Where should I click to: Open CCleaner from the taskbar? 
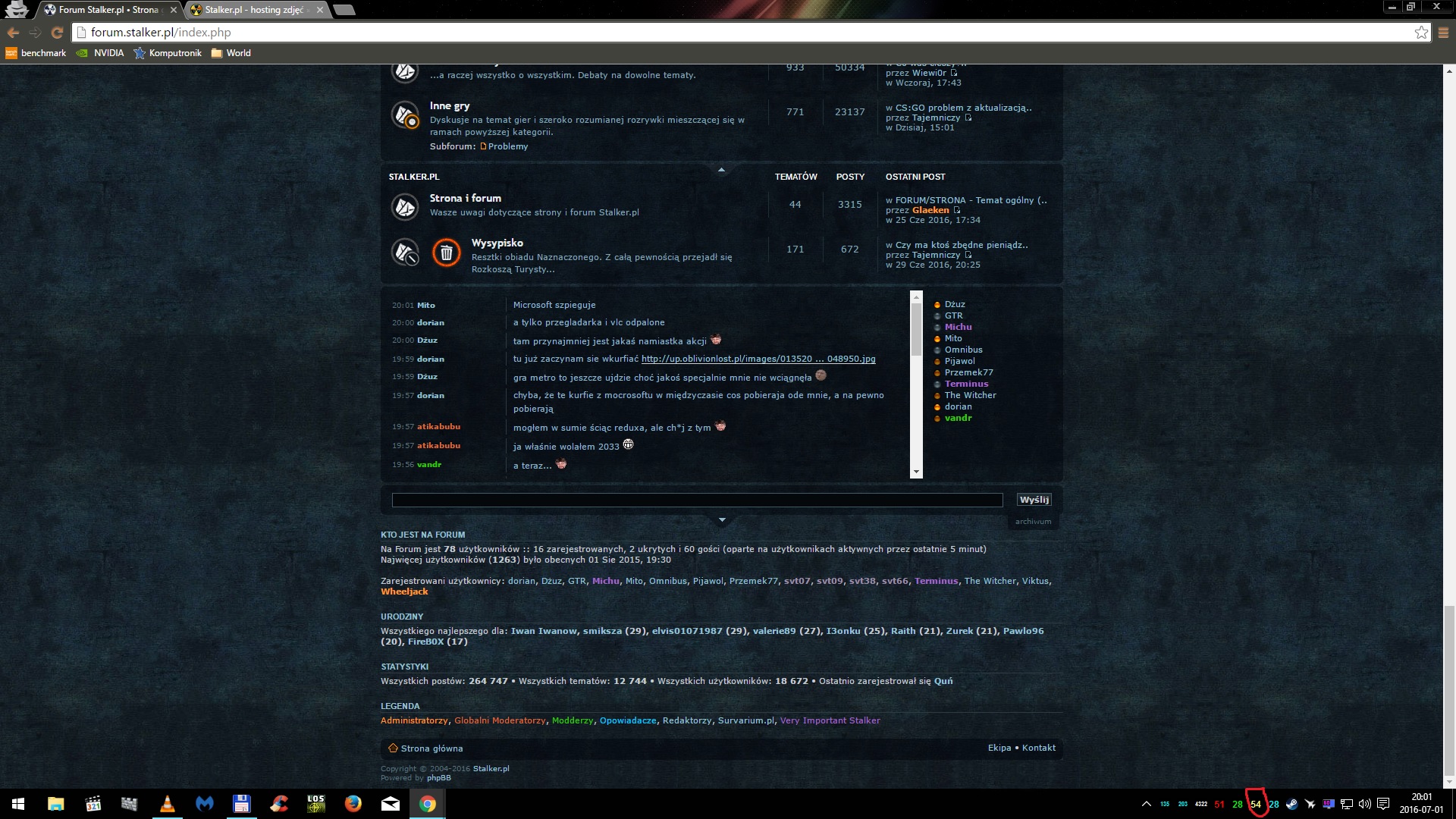[279, 804]
